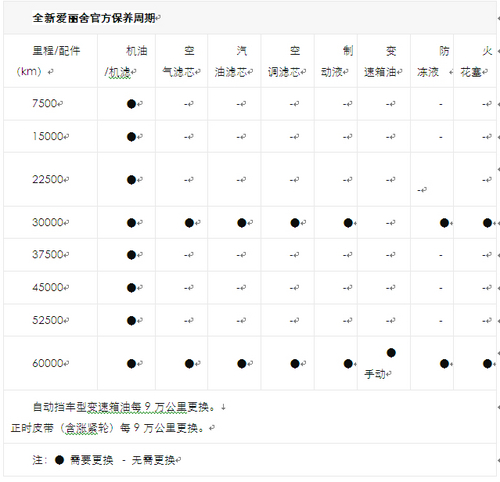The height and width of the screenshot is (482, 500).
Task: Click the 机油 dot in 30000 row
Action: [131, 223]
